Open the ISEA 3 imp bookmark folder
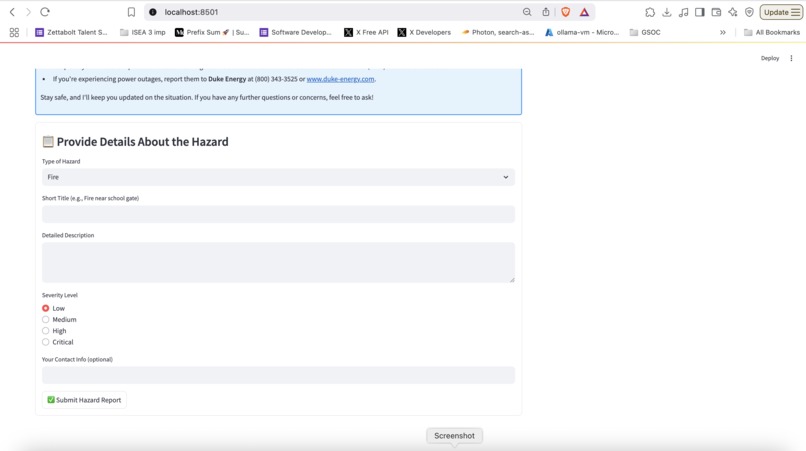The image size is (806, 451). pyautogui.click(x=143, y=32)
